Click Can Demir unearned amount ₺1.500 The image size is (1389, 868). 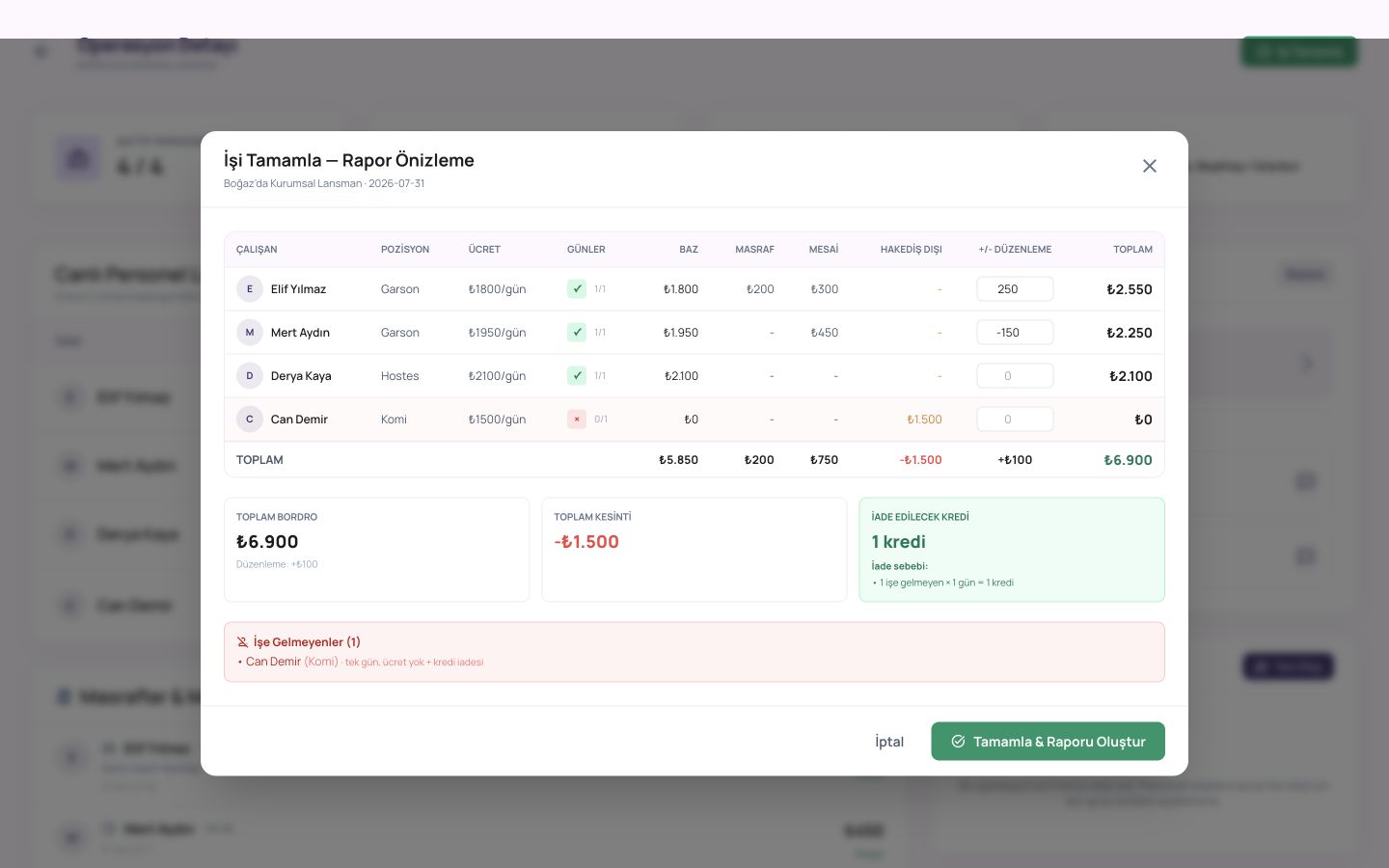pos(924,420)
